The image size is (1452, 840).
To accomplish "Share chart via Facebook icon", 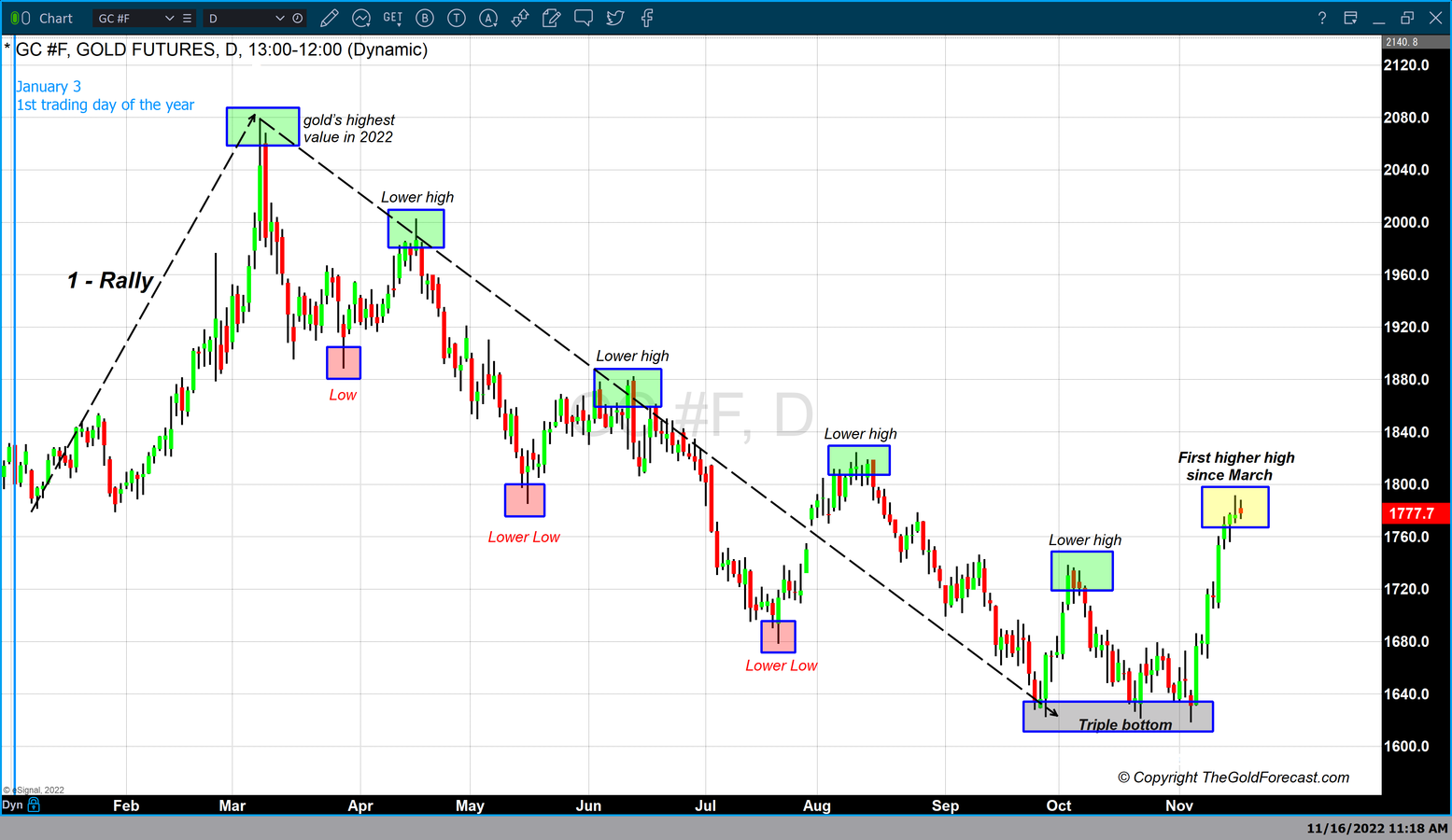I will coord(647,18).
